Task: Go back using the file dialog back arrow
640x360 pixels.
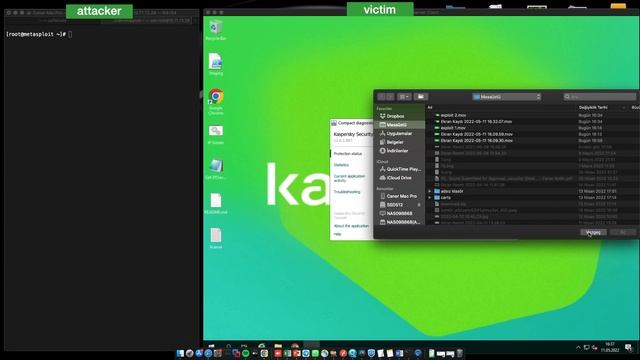Action: pos(382,97)
